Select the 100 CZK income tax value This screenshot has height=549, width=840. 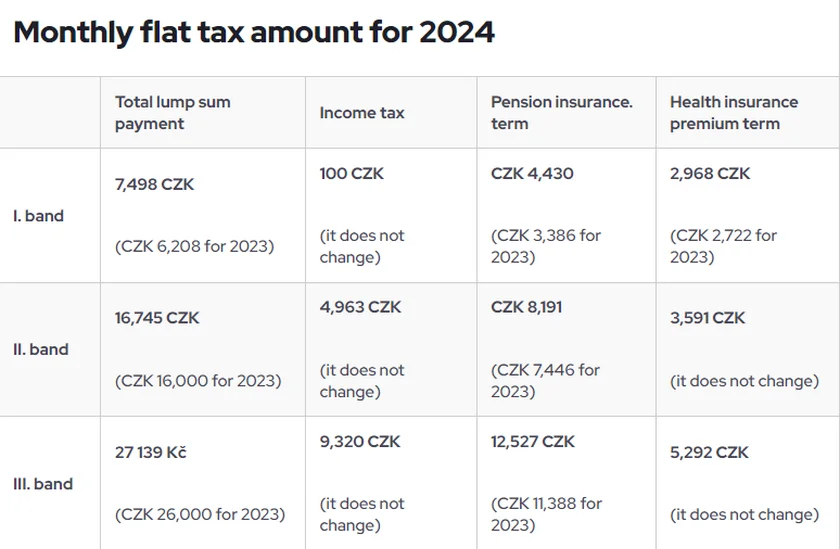[351, 174]
